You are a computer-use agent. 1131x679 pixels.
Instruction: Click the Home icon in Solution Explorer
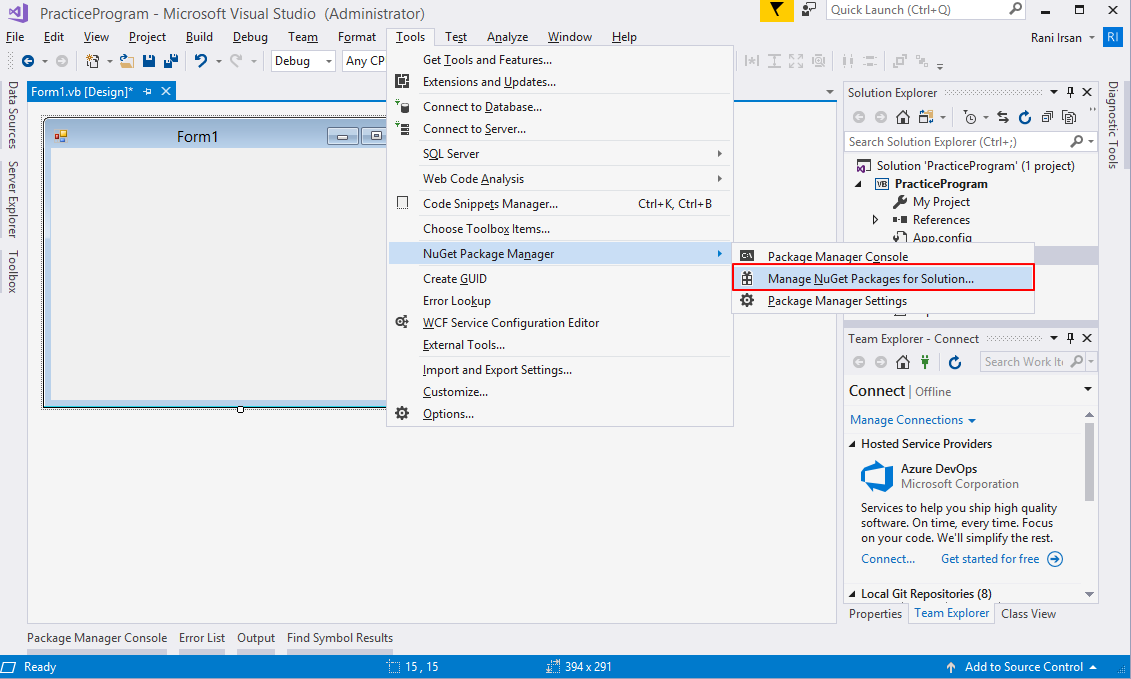(x=902, y=116)
